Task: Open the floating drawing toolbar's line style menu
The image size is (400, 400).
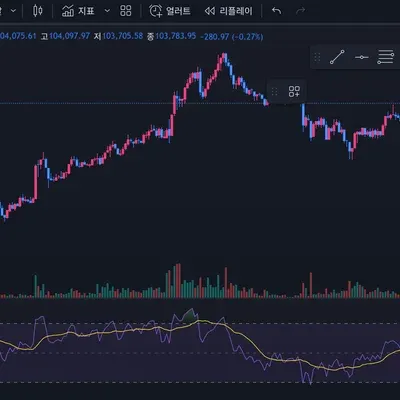Action: pos(385,57)
